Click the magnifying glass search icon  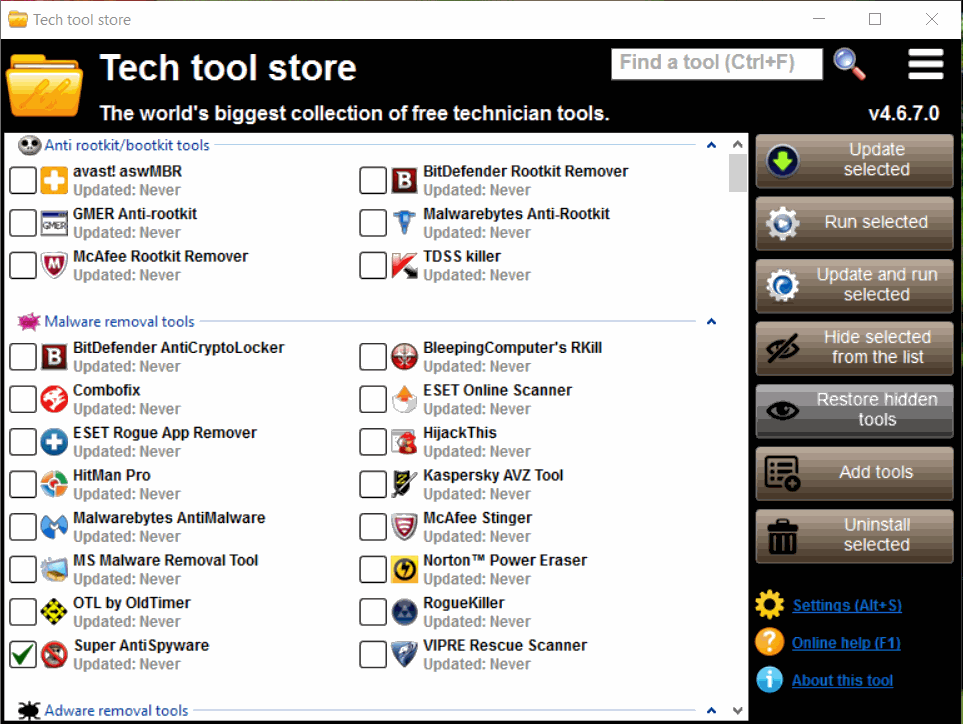849,63
